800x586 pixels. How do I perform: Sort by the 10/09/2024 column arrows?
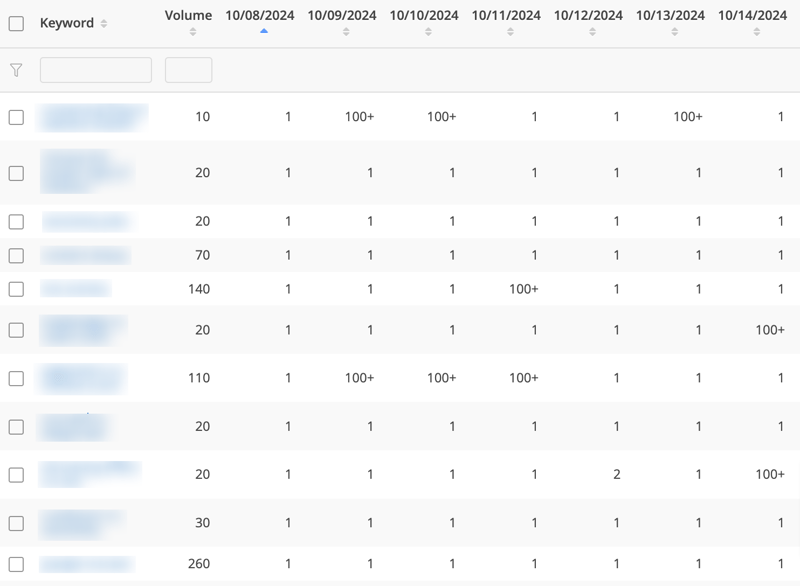click(x=346, y=32)
